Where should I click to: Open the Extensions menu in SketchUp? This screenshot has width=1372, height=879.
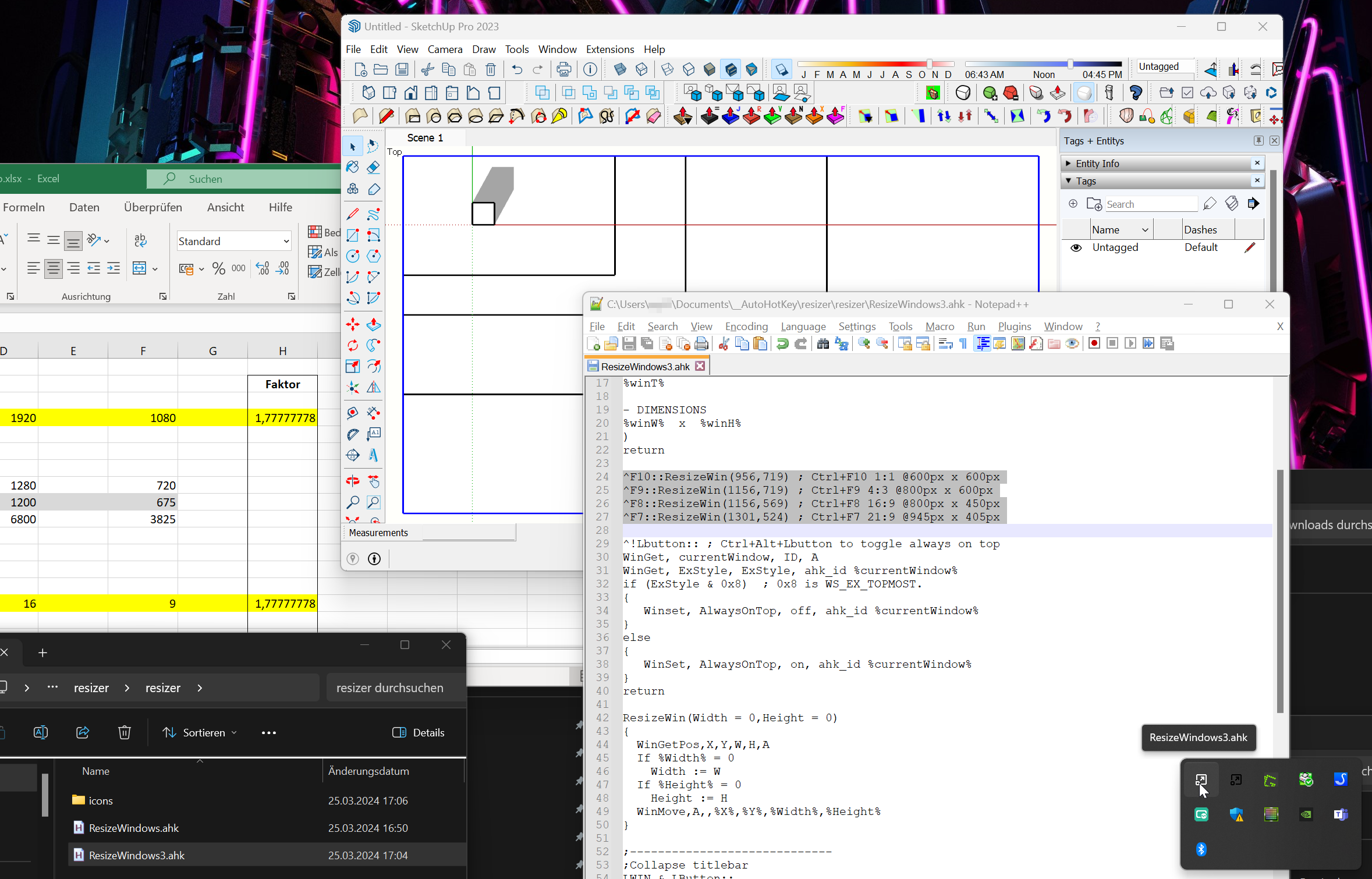tap(609, 49)
